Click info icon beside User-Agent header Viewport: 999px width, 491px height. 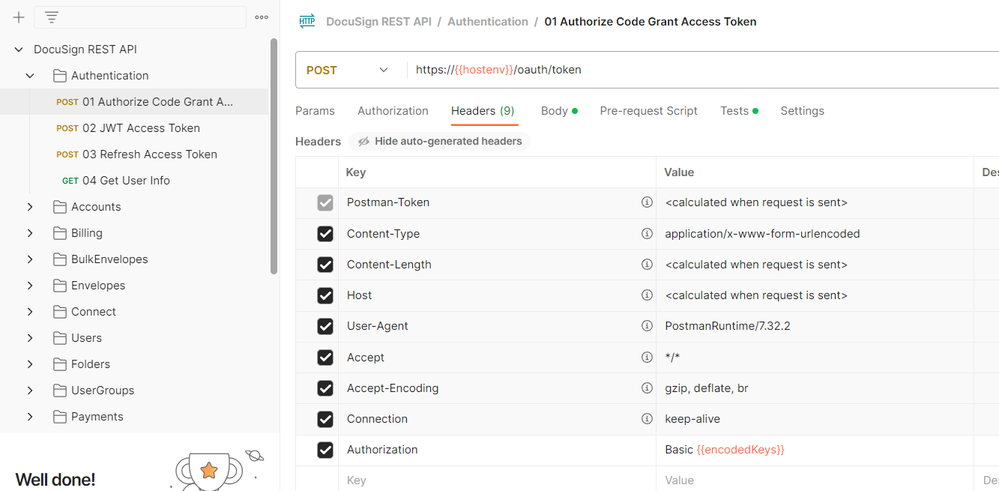[647, 326]
